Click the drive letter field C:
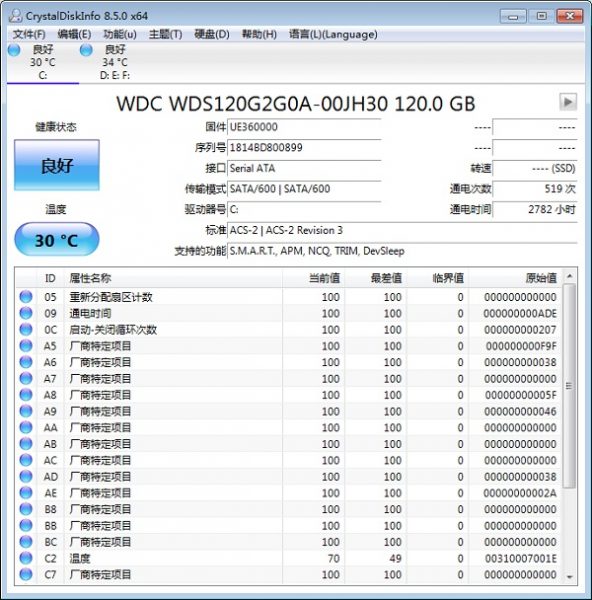592x600 pixels. tap(304, 210)
